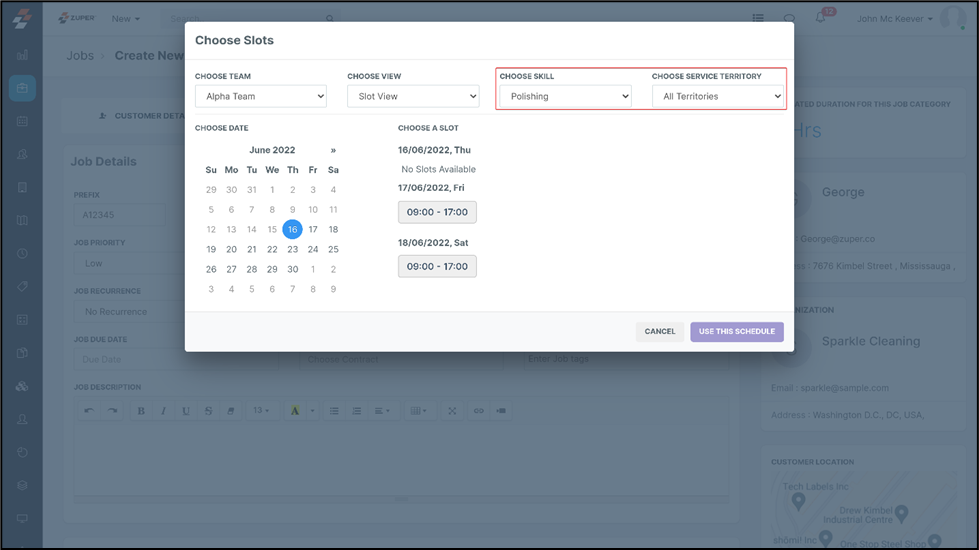
Task: Click the Use This Schedule button
Action: point(736,332)
